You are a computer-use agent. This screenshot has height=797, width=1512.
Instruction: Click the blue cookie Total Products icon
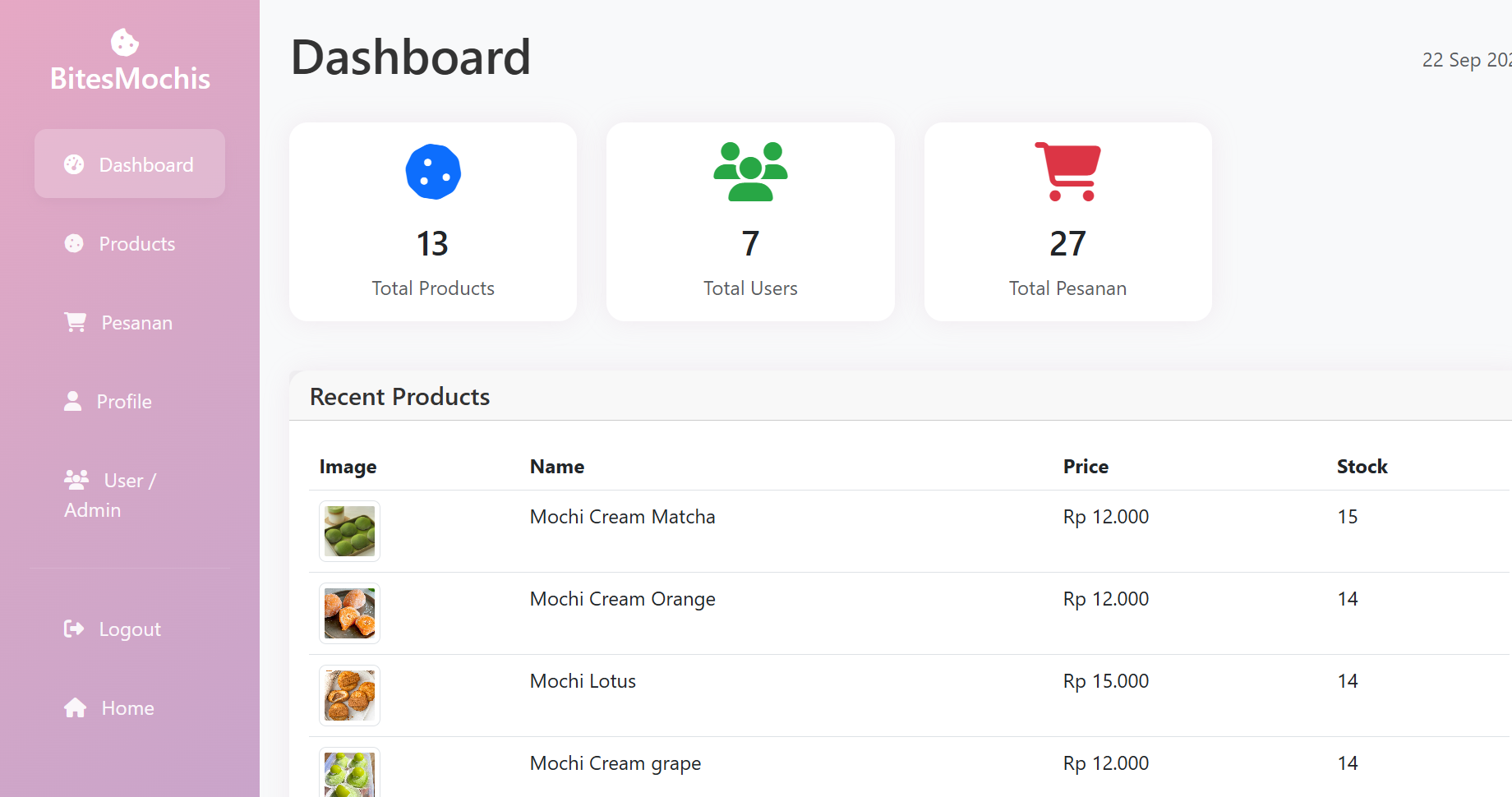(x=433, y=172)
